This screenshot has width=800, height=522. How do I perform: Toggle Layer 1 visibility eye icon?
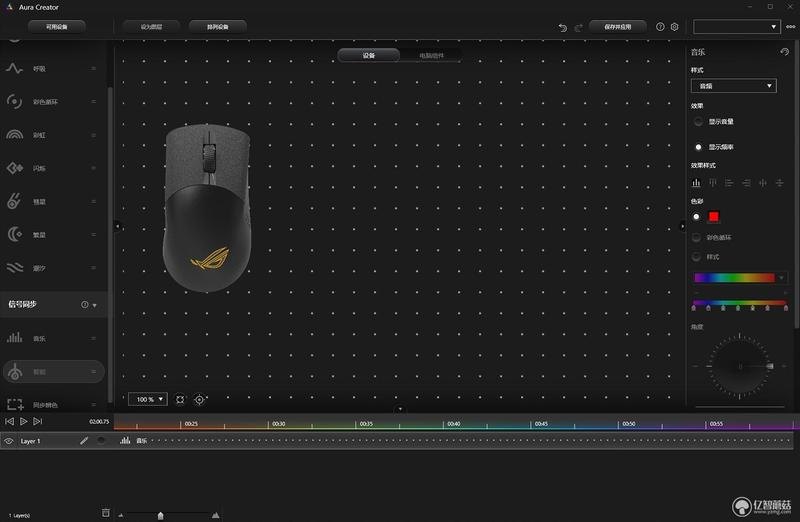[x=9, y=441]
